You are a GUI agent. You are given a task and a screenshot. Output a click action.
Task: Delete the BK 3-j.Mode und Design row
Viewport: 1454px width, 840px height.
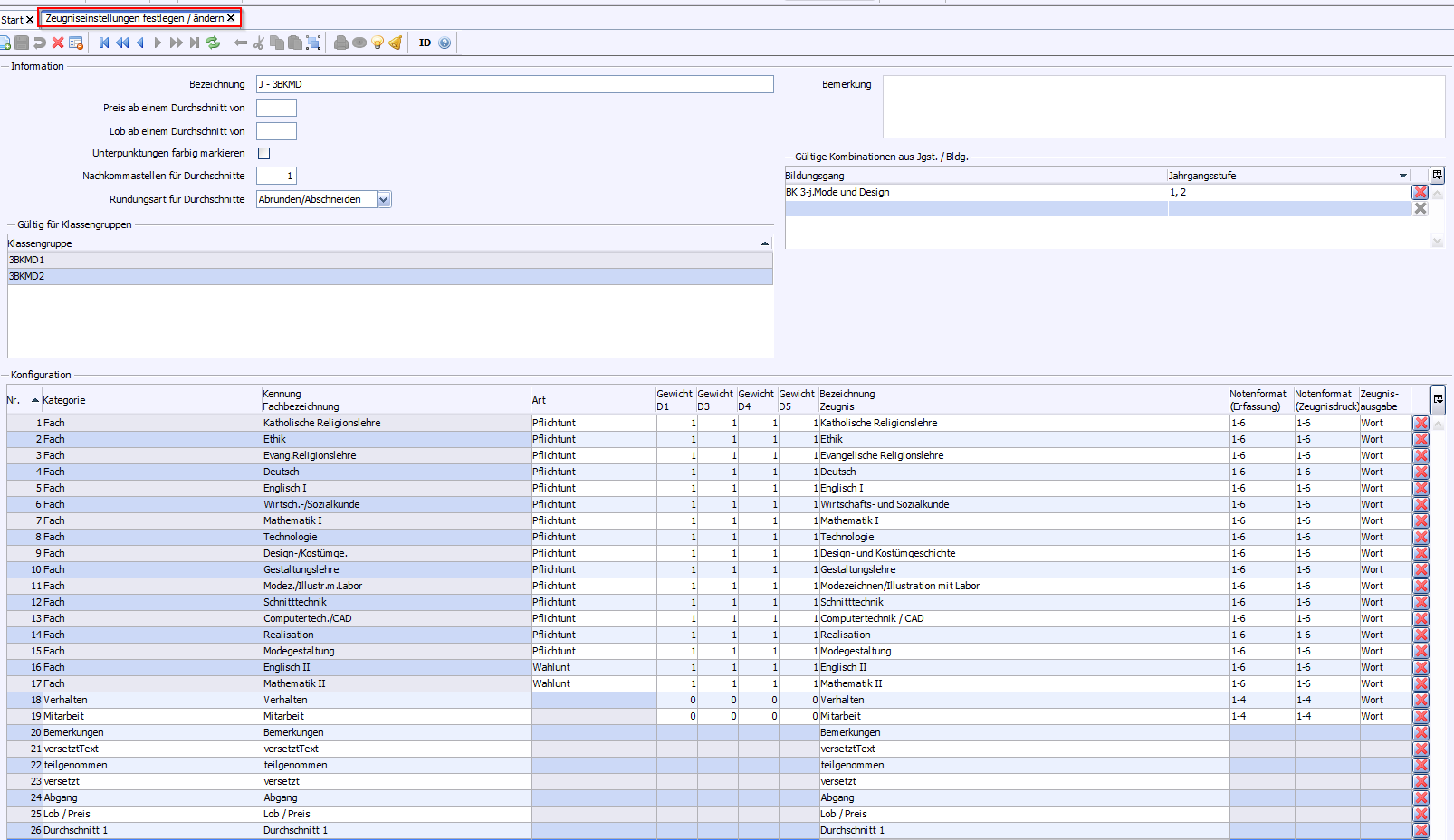point(1420,192)
